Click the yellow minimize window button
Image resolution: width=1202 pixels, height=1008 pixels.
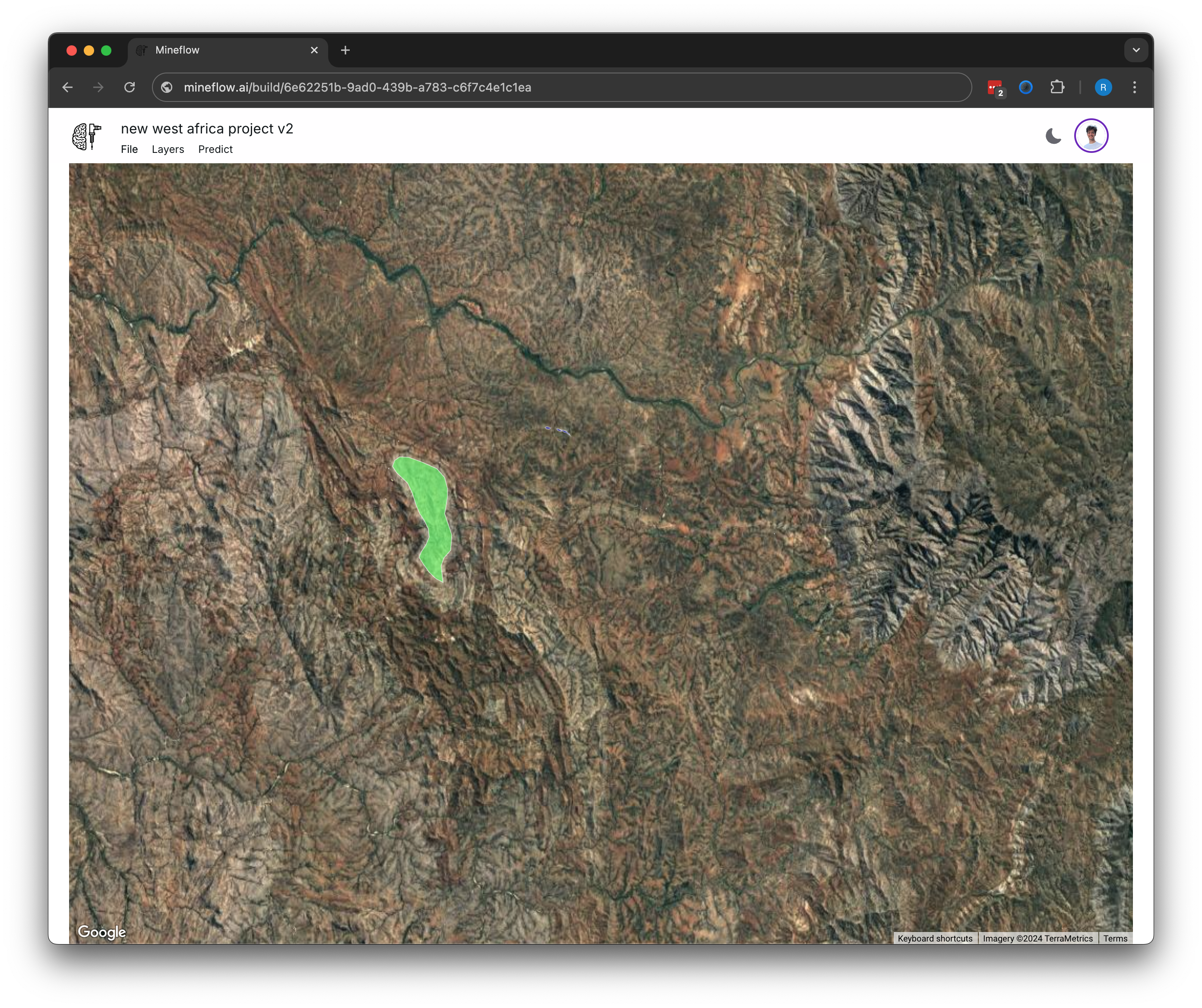(x=89, y=51)
